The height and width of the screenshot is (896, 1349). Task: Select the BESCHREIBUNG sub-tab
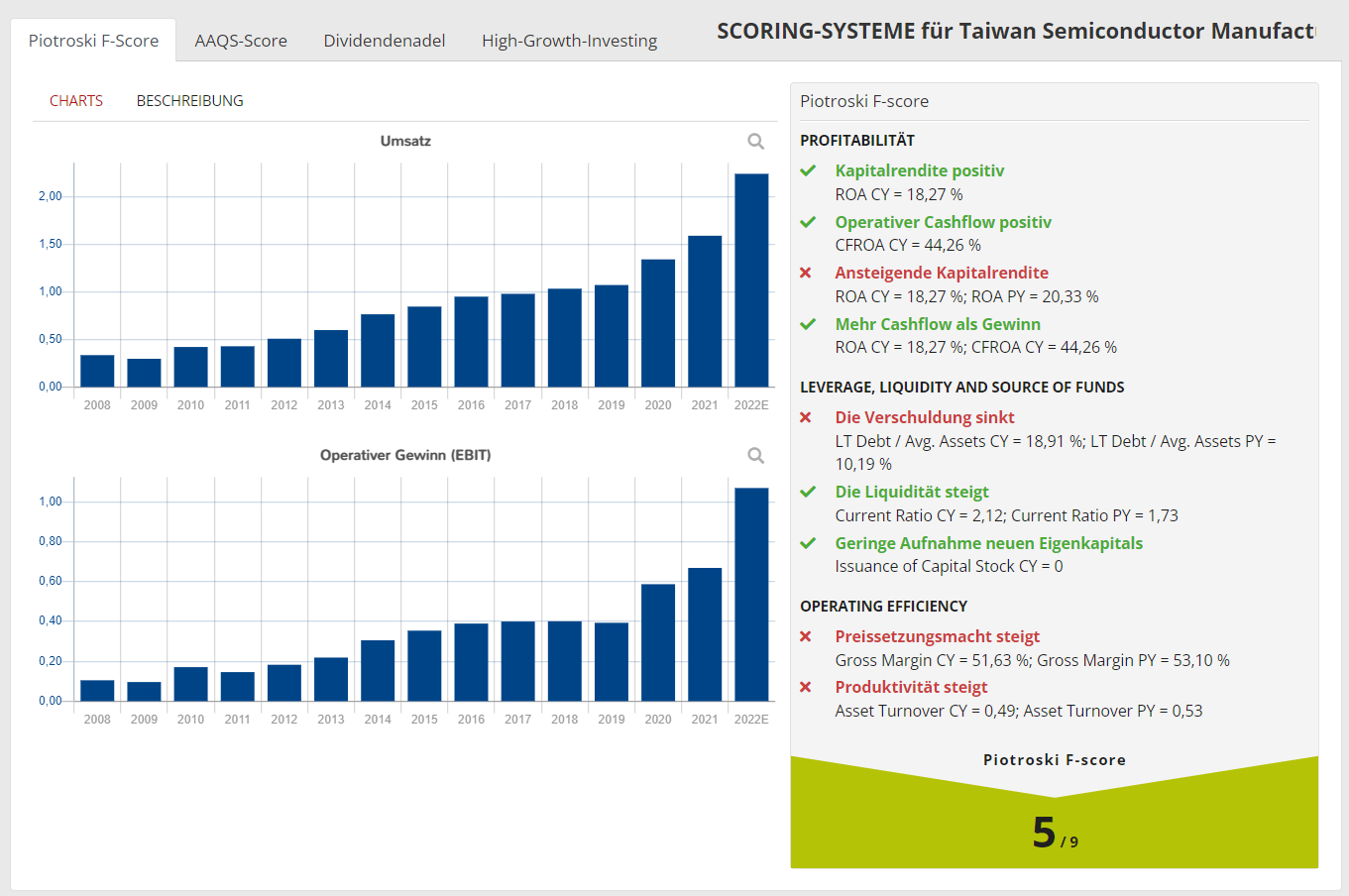click(x=190, y=101)
